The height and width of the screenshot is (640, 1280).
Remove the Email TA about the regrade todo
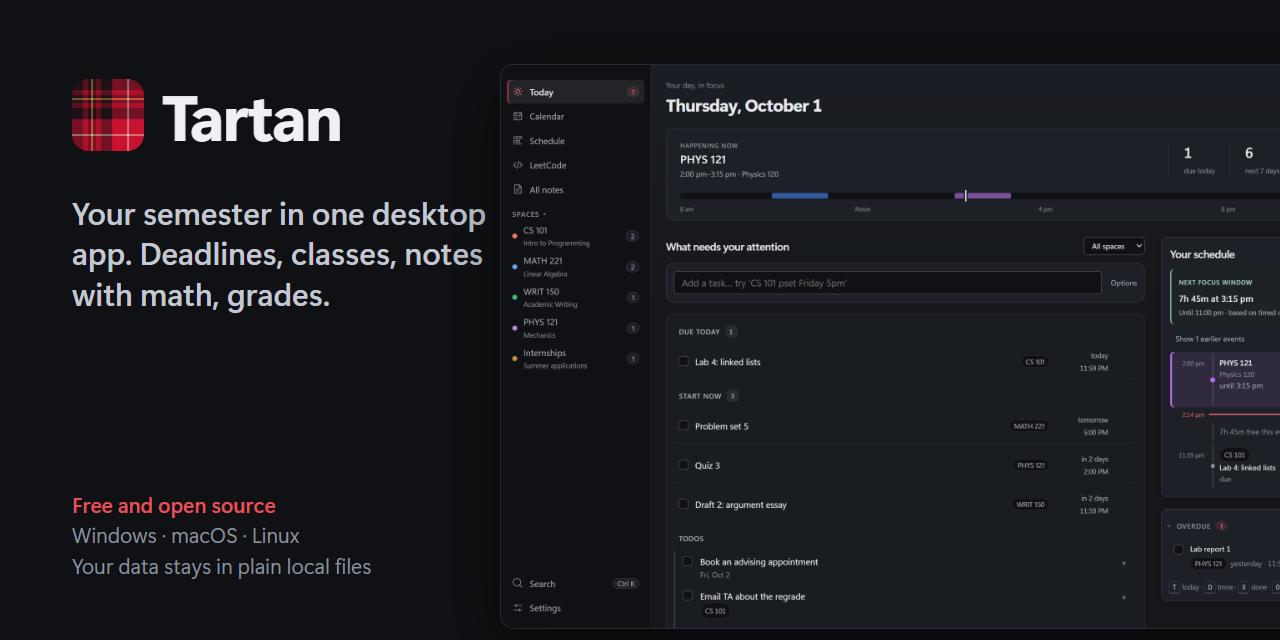pos(1123,597)
